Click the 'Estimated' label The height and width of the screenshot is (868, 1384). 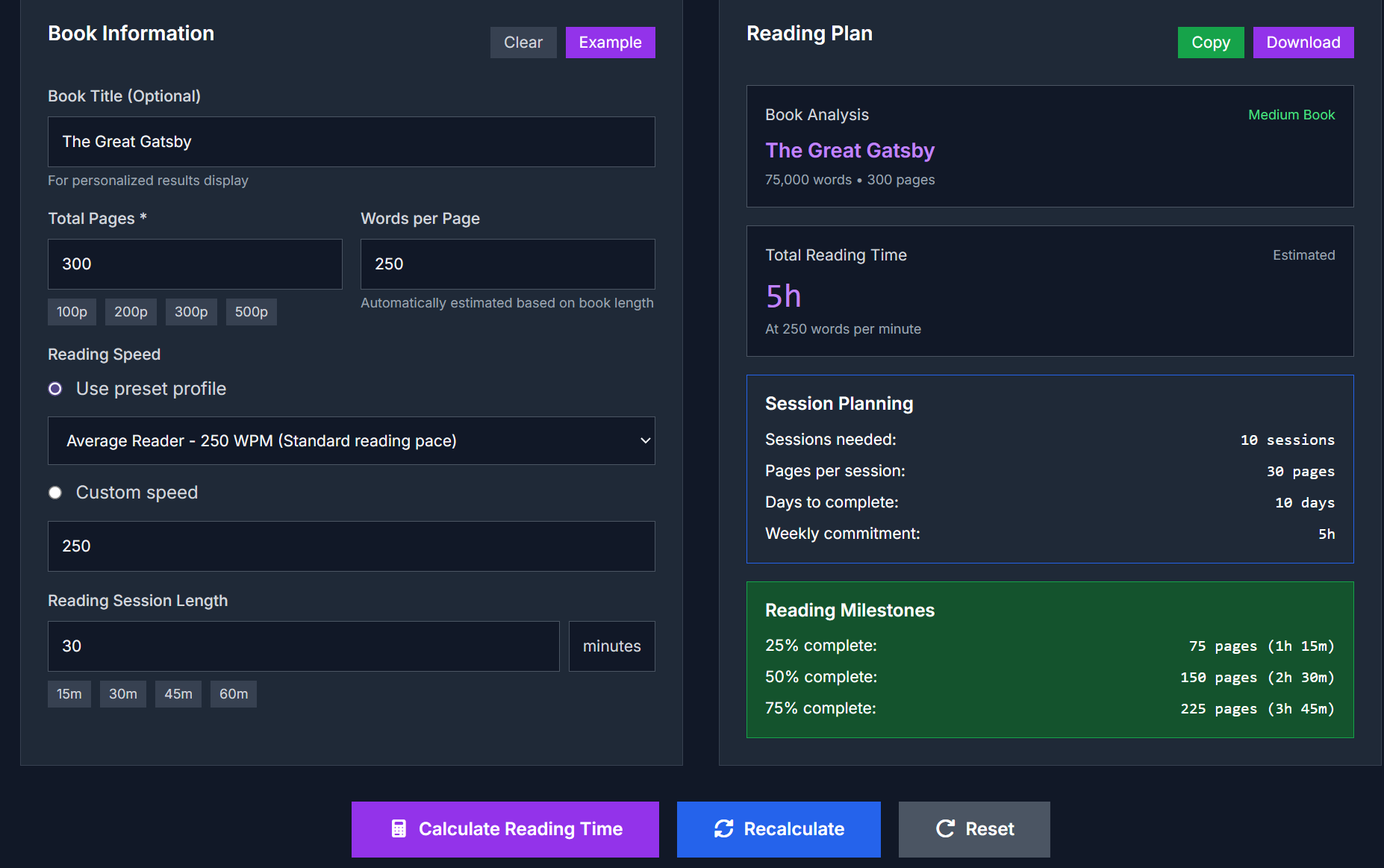click(x=1303, y=255)
